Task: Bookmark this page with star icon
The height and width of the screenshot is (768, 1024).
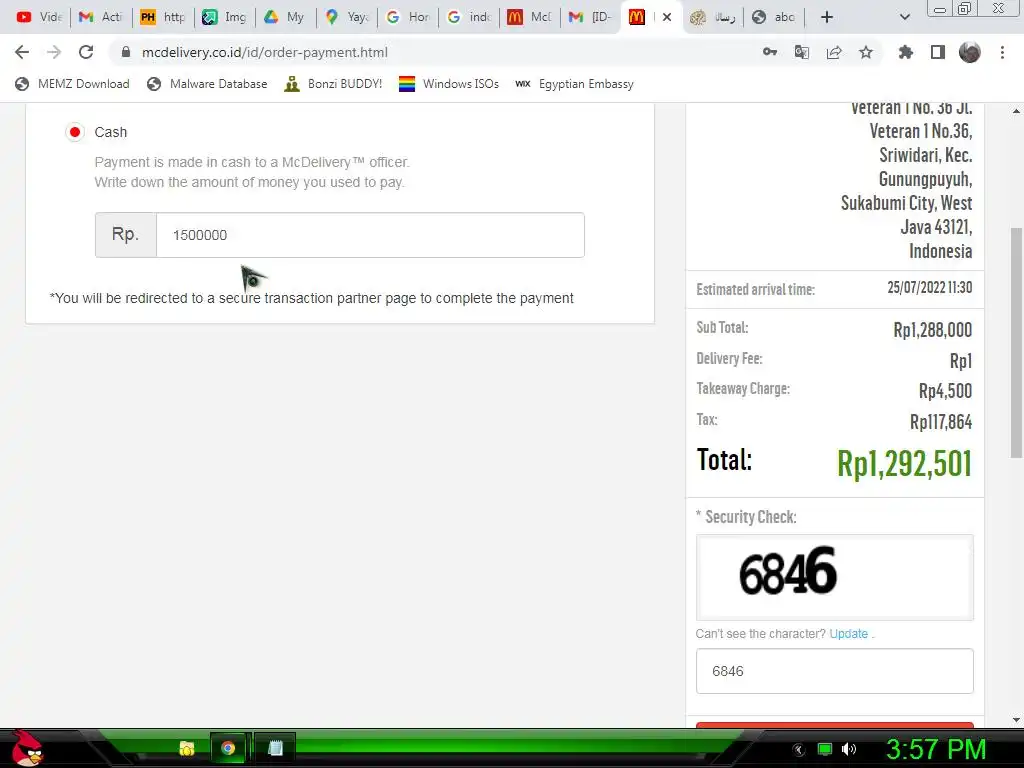Action: pyautogui.click(x=866, y=52)
